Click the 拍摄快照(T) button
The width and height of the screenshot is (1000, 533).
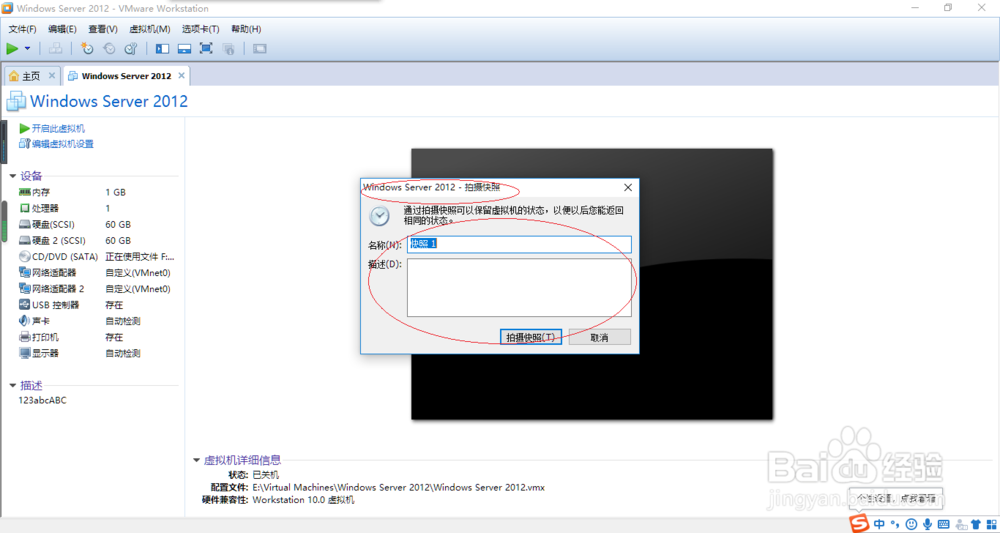coord(531,337)
